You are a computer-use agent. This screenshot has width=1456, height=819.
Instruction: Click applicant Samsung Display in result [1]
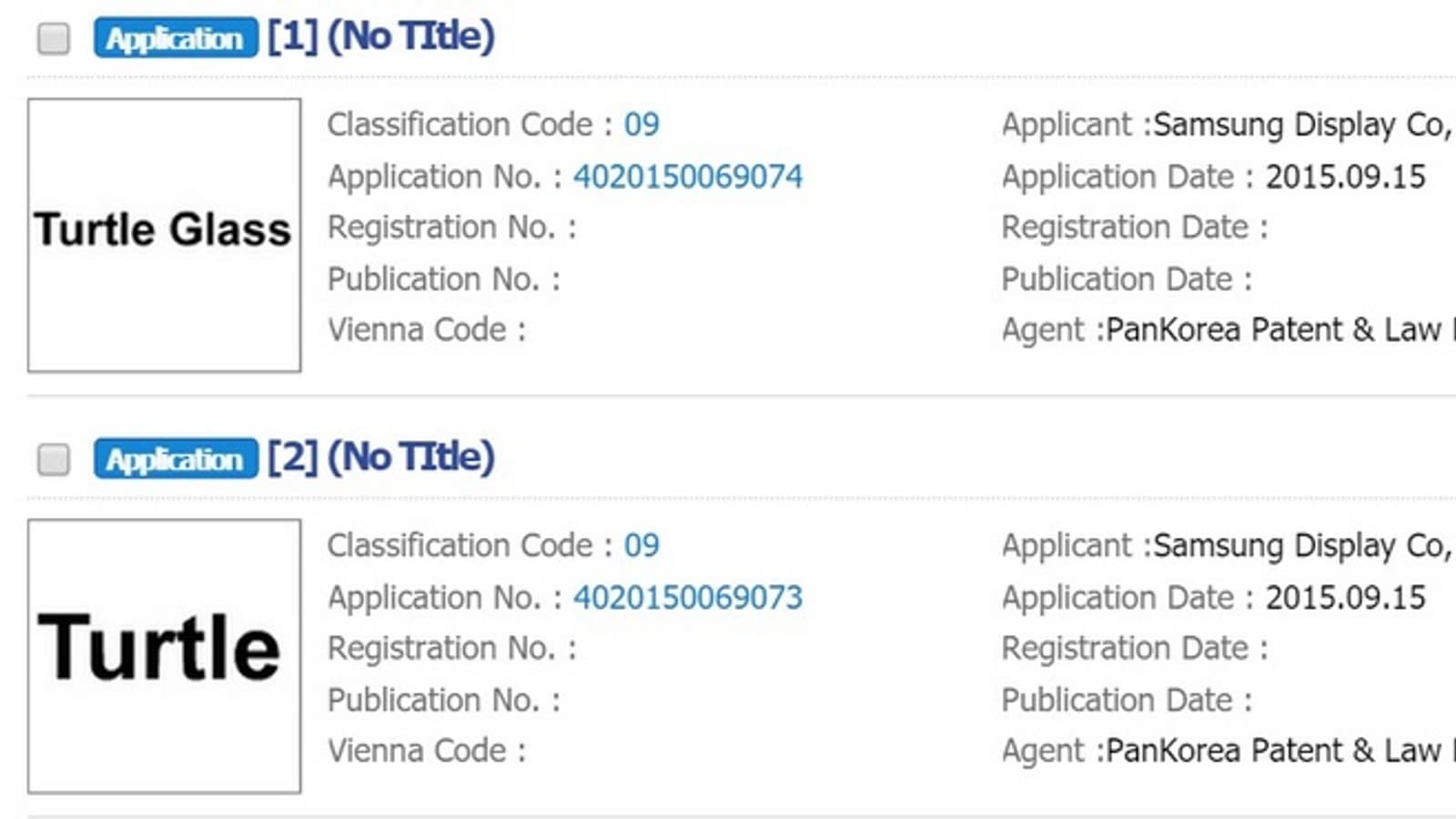[1301, 125]
